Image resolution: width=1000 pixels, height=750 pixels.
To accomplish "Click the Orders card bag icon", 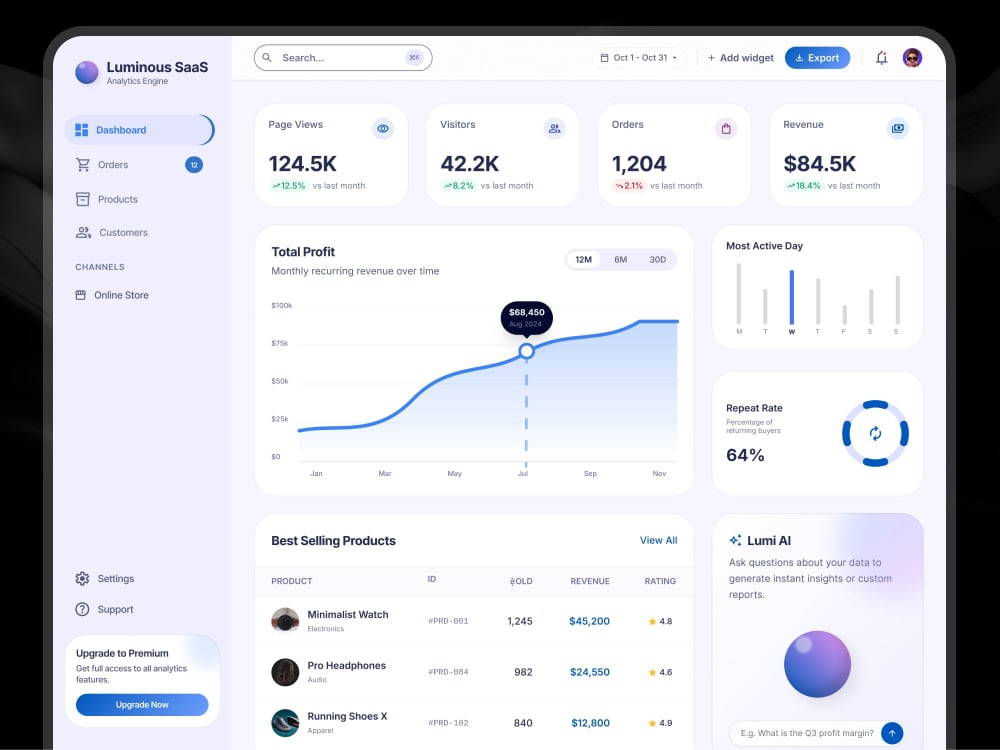I will point(726,128).
